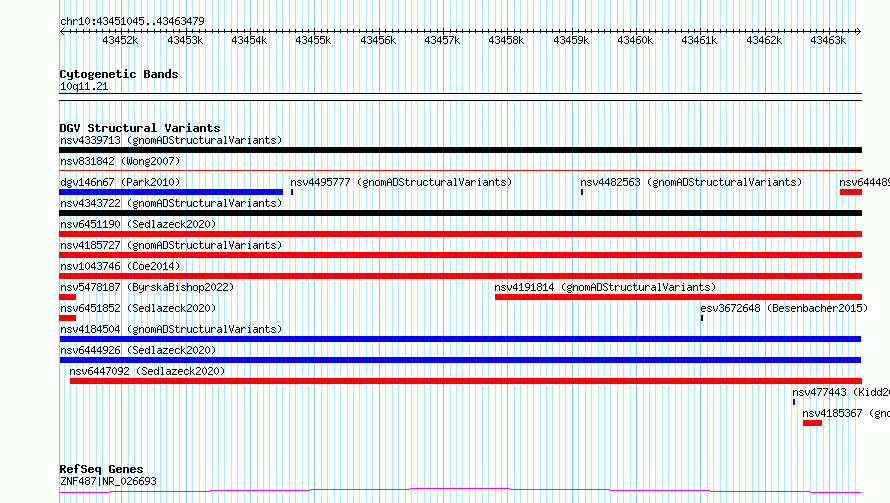Click the short red nsv4185367 bar
890x503 pixels.
click(812, 423)
